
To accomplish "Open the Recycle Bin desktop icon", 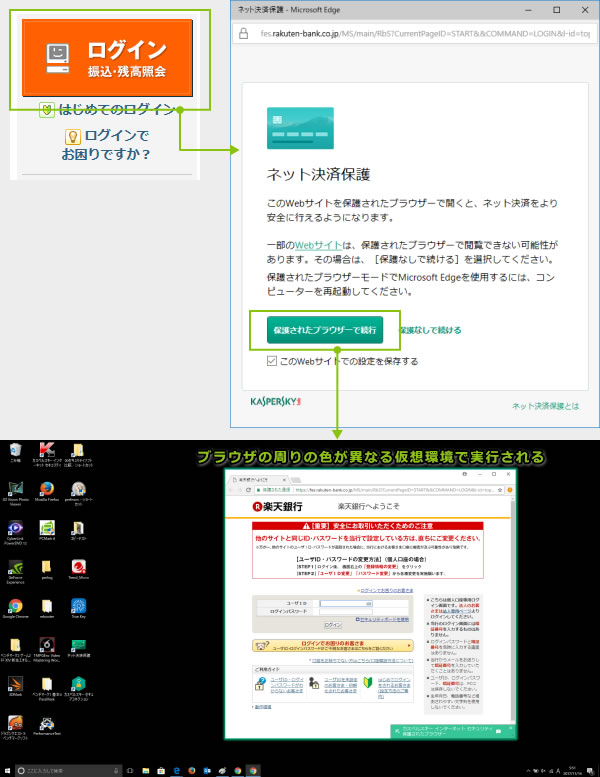I will tap(15, 453).
